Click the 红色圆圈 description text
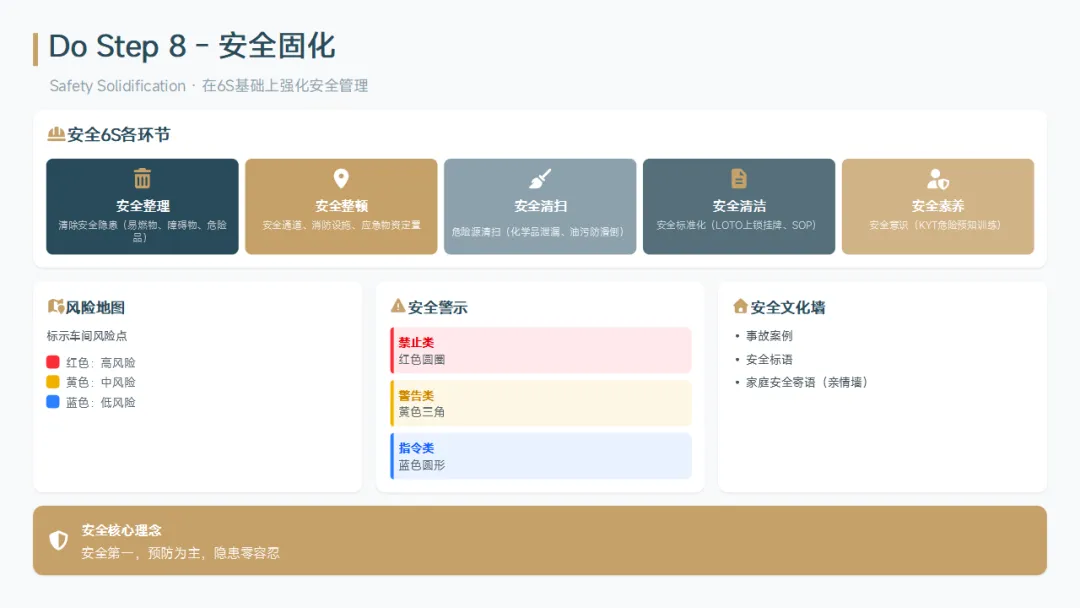The width and height of the screenshot is (1080, 608). tap(422, 359)
